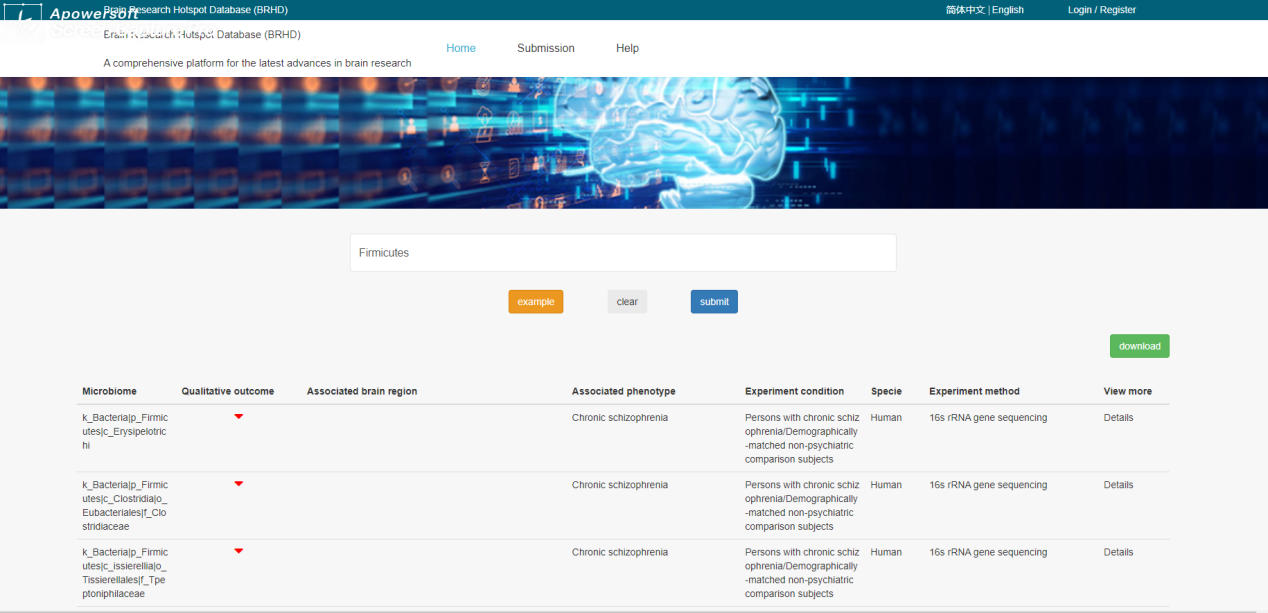This screenshot has height=613, width=1268.
Task: Select the c_Erysipelotrichi microbiome cell
Action: pos(125,432)
